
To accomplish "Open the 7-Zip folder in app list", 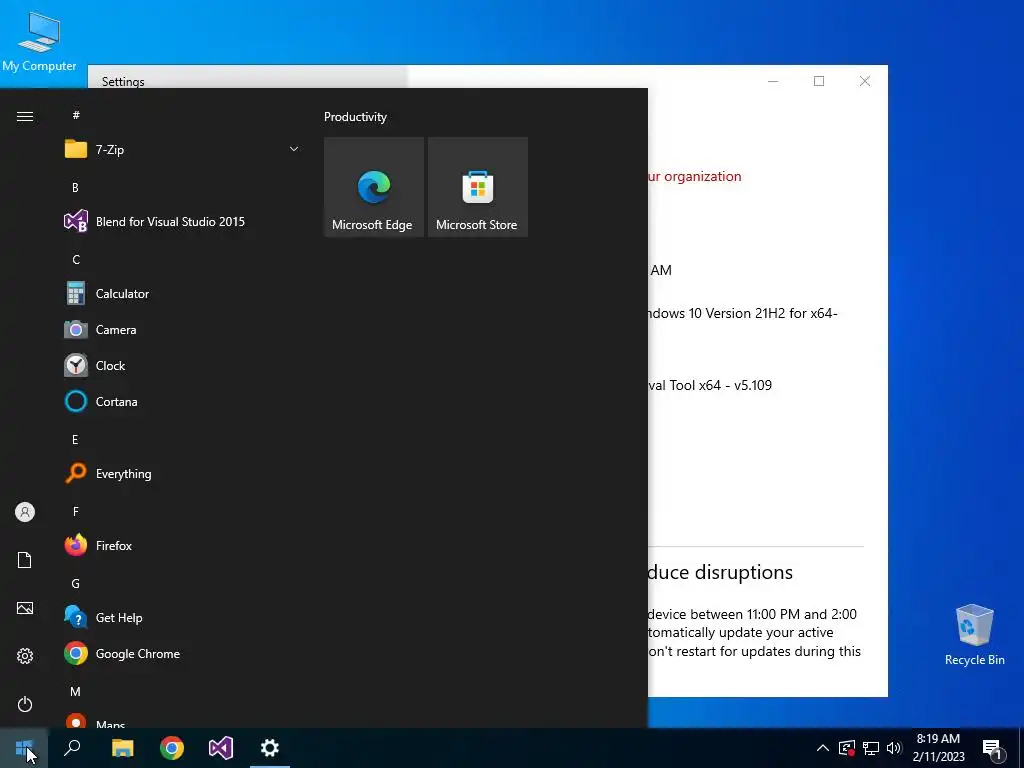I will tap(182, 150).
